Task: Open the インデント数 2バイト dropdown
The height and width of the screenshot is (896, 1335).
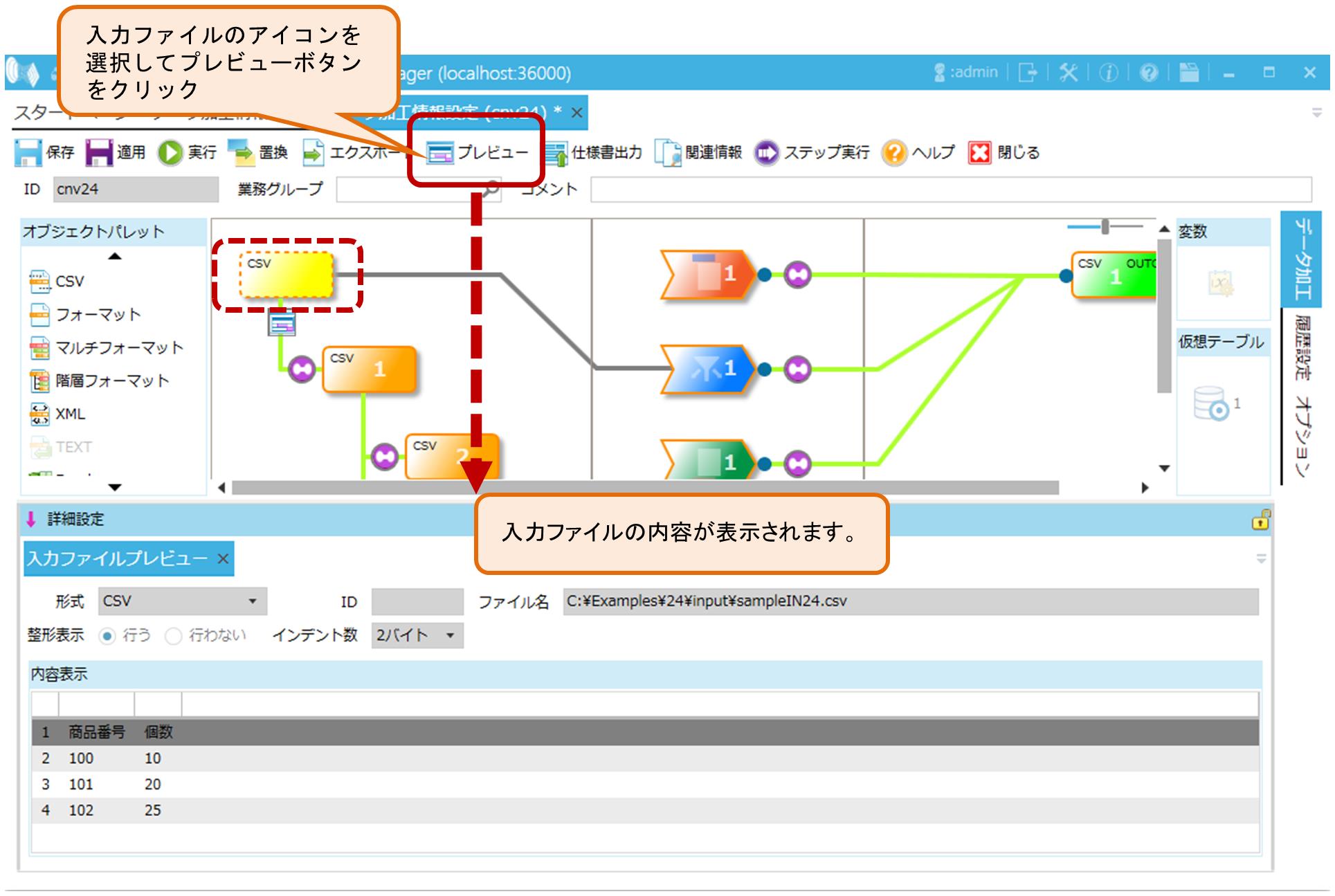Action: point(417,635)
